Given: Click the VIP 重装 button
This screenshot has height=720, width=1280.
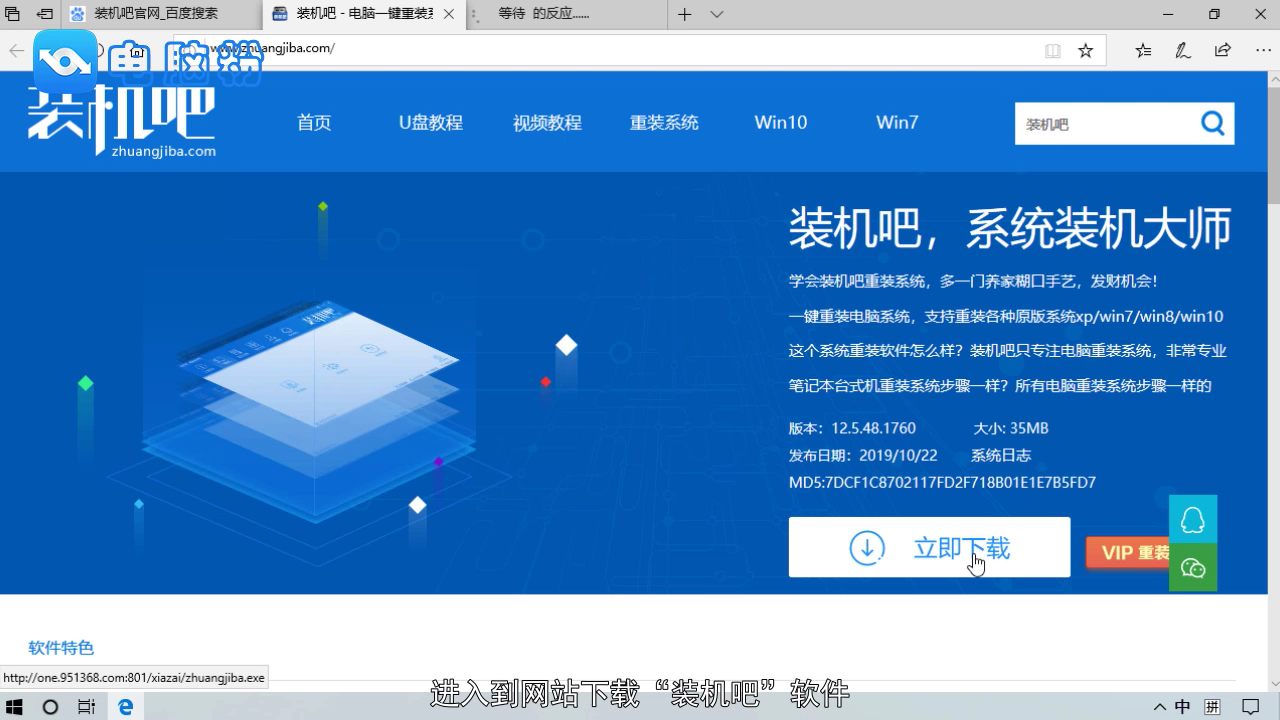Looking at the screenshot, I should pyautogui.click(x=1129, y=553).
